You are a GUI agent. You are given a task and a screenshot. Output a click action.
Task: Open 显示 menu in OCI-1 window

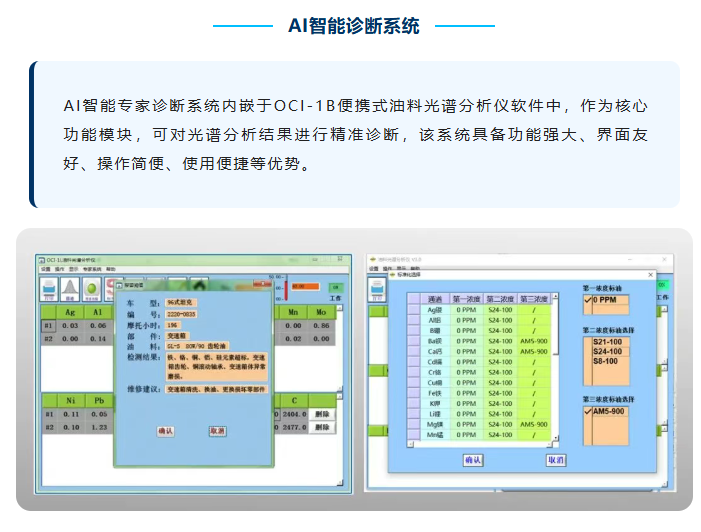pyautogui.click(x=73, y=269)
